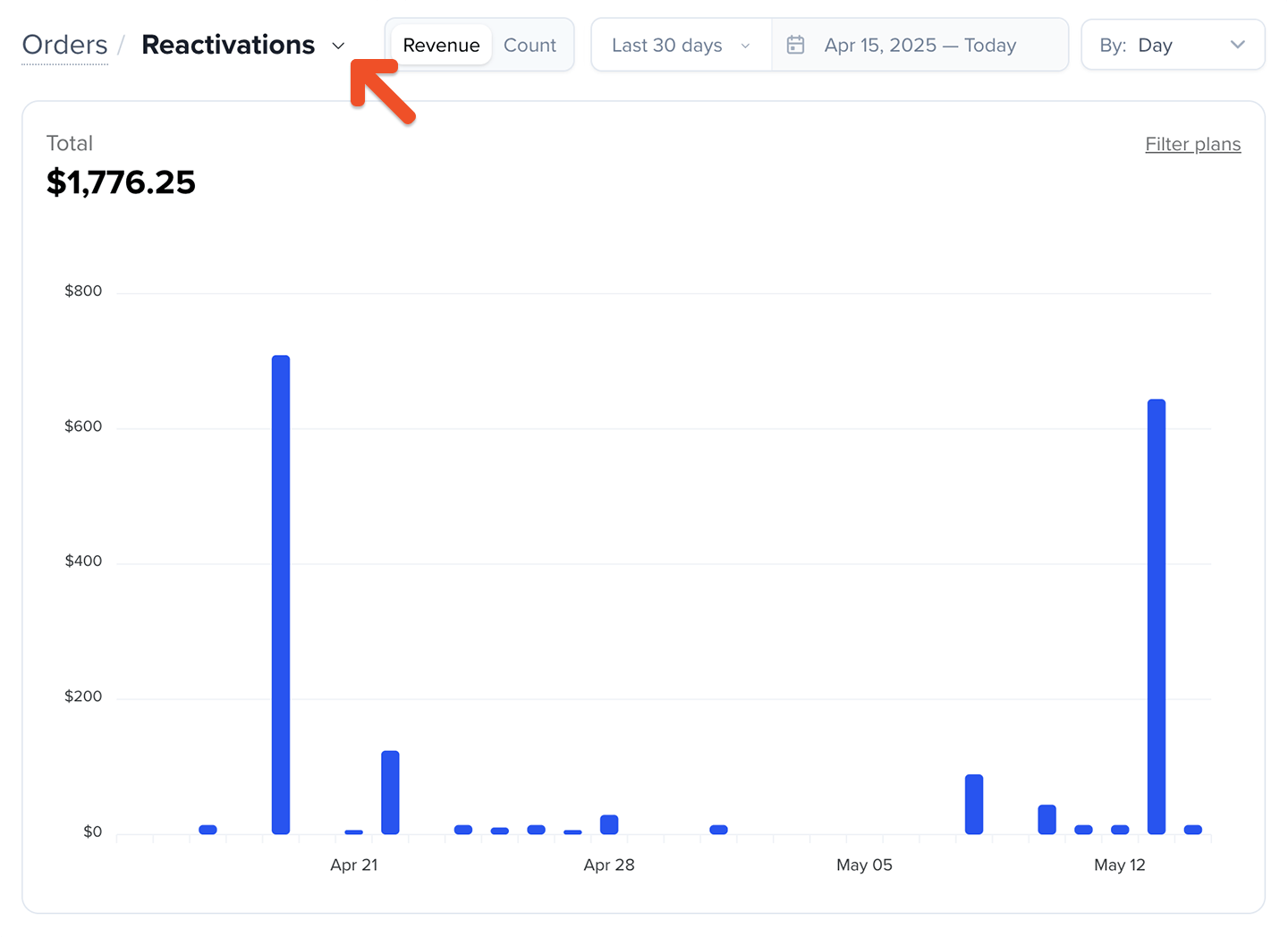Click the Total amount $1,776.25
The image size is (1288, 937).
click(x=121, y=181)
